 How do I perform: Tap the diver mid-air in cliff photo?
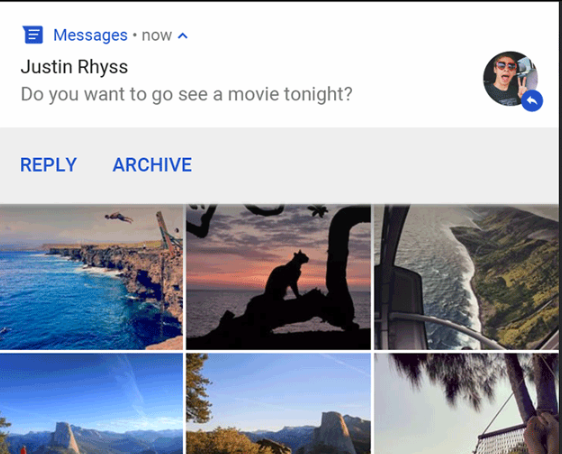pyautogui.click(x=119, y=217)
